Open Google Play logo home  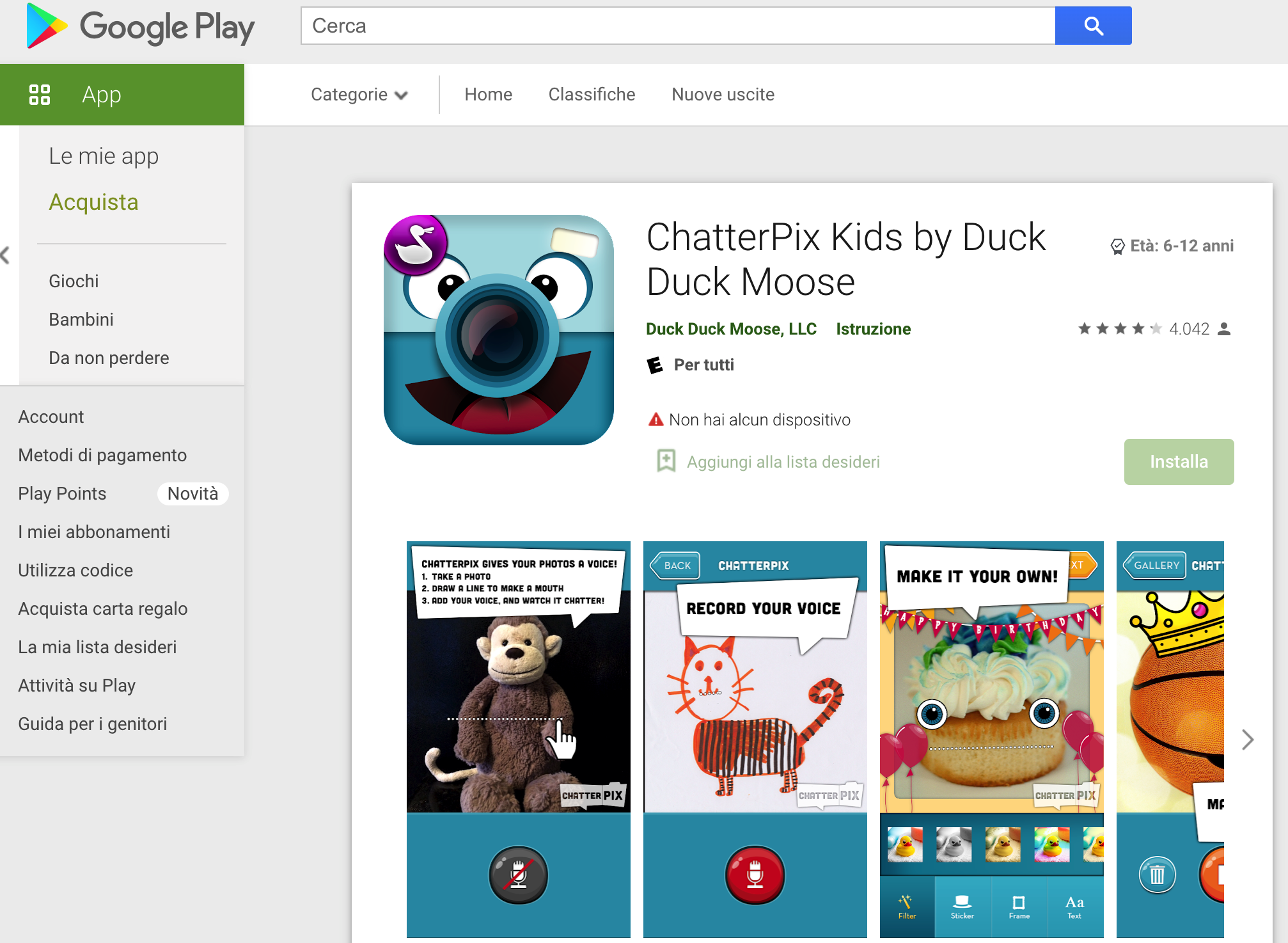click(140, 26)
